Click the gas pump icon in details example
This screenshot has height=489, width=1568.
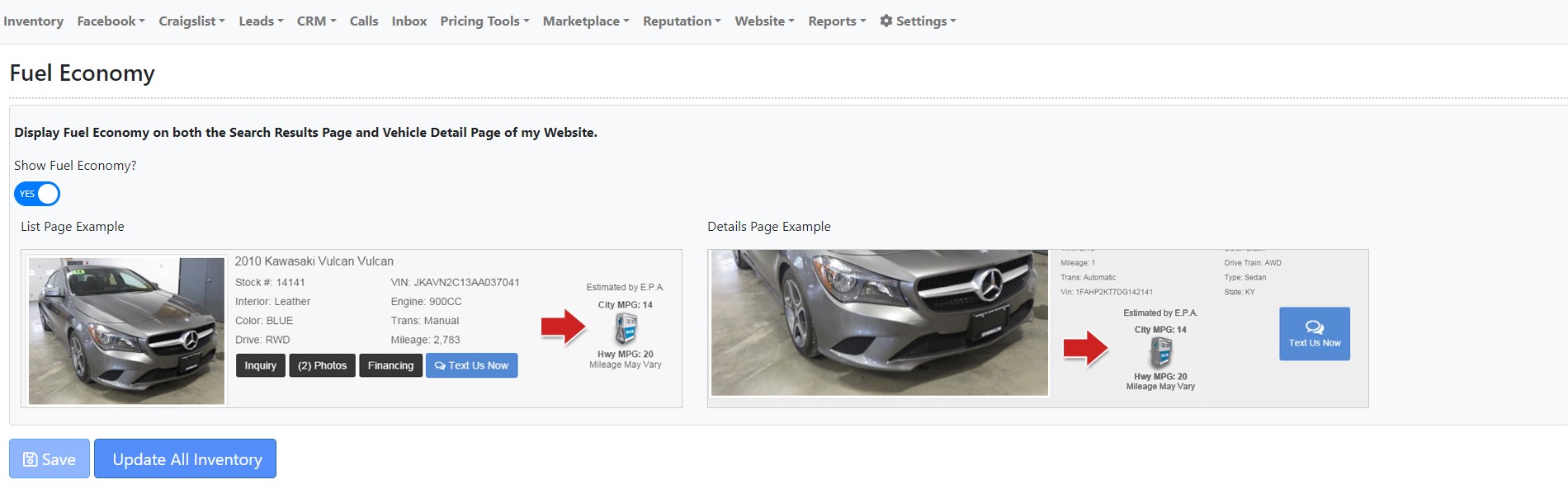[x=1160, y=354]
